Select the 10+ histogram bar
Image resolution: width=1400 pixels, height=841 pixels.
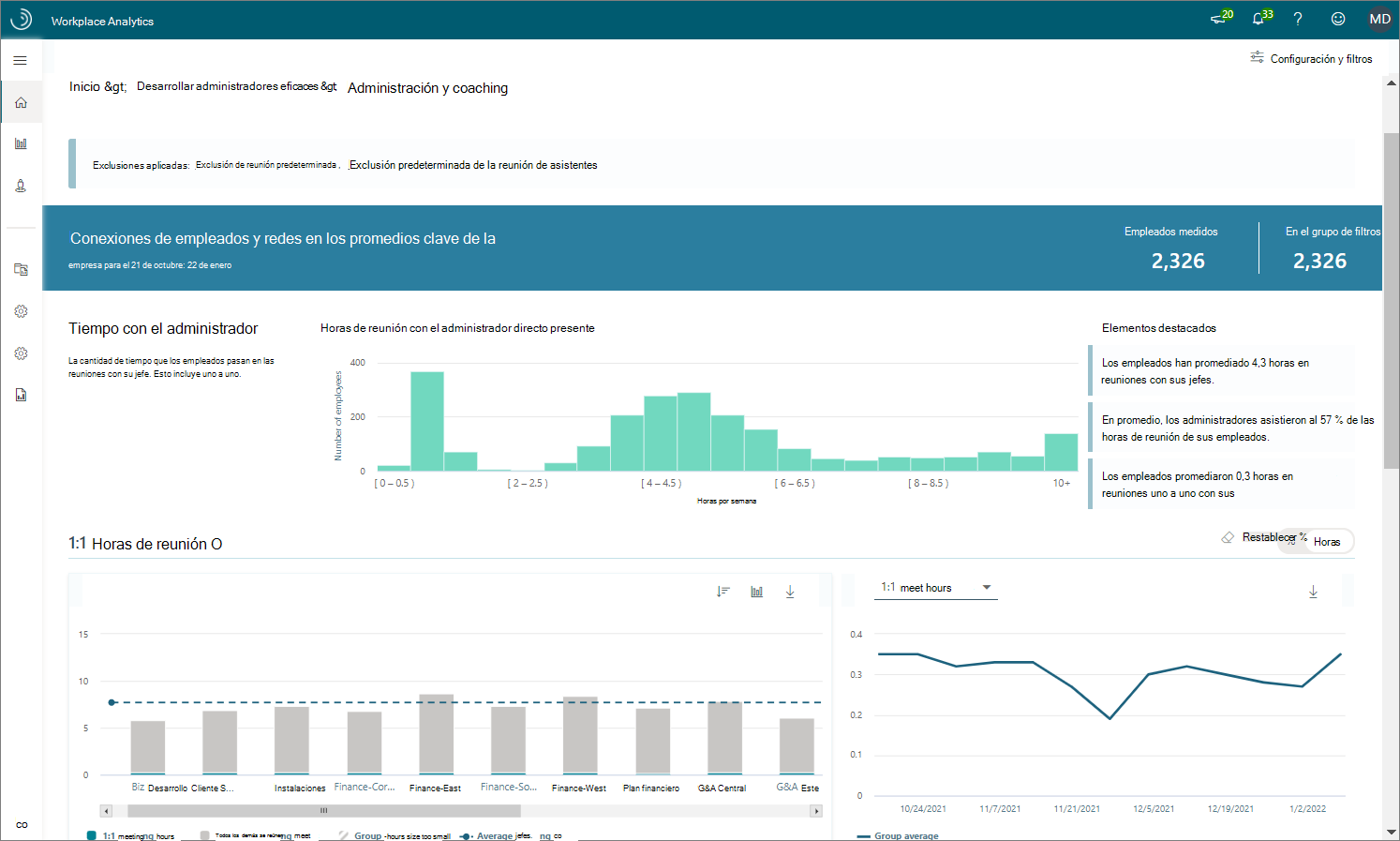coord(1061,452)
